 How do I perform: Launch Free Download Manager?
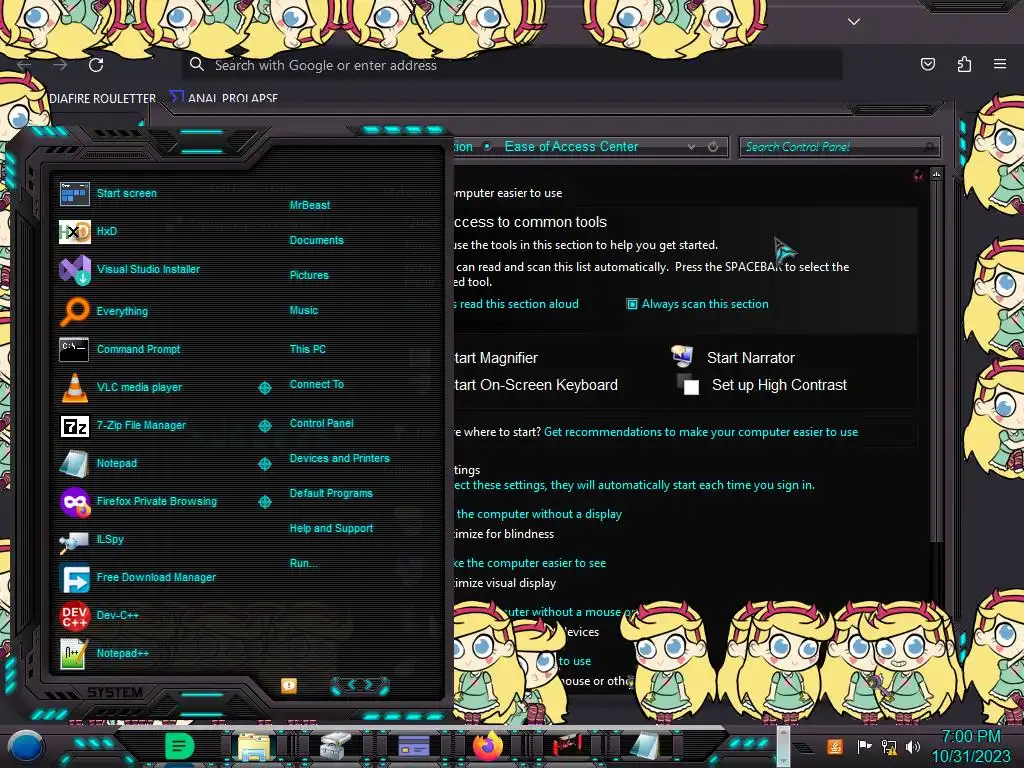point(137,577)
